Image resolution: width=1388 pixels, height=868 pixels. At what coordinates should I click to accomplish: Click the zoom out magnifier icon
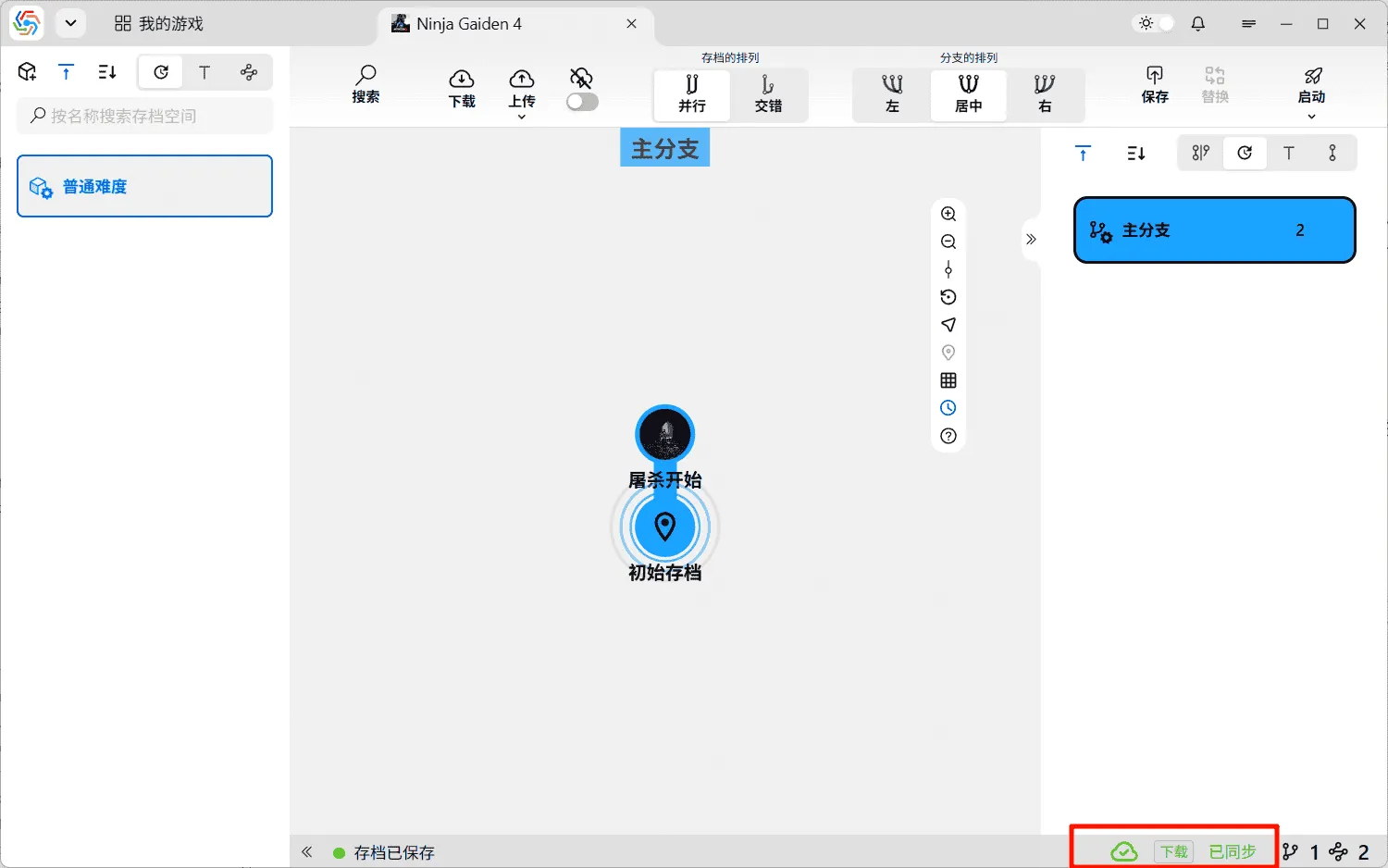tap(948, 242)
